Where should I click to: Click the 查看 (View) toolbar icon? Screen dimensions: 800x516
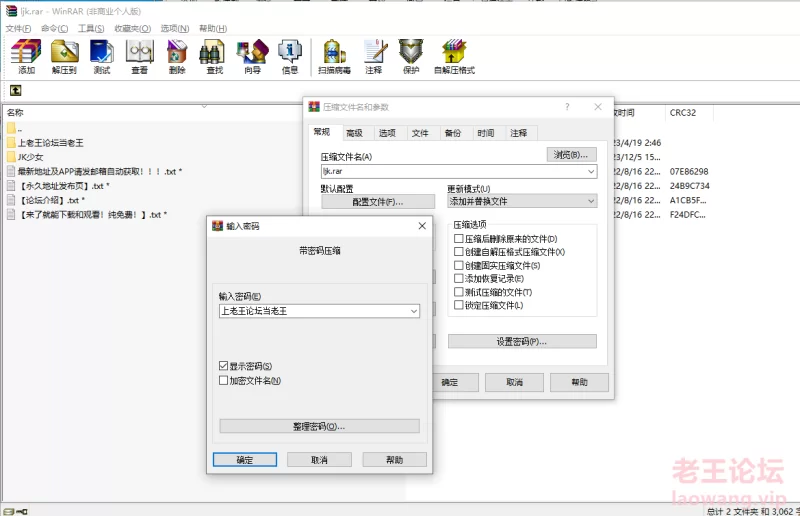[139, 57]
